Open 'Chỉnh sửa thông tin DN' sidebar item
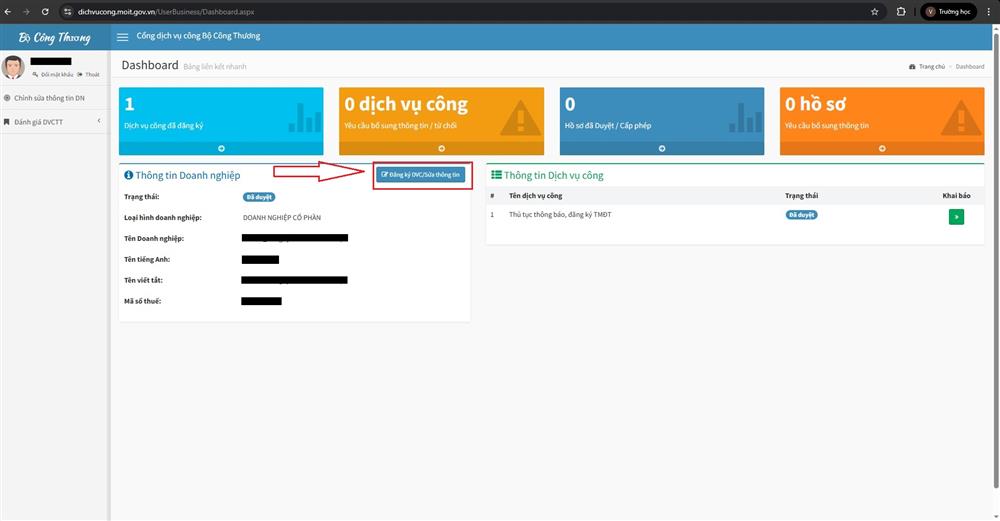The image size is (1000, 521). pyautogui.click(x=49, y=98)
